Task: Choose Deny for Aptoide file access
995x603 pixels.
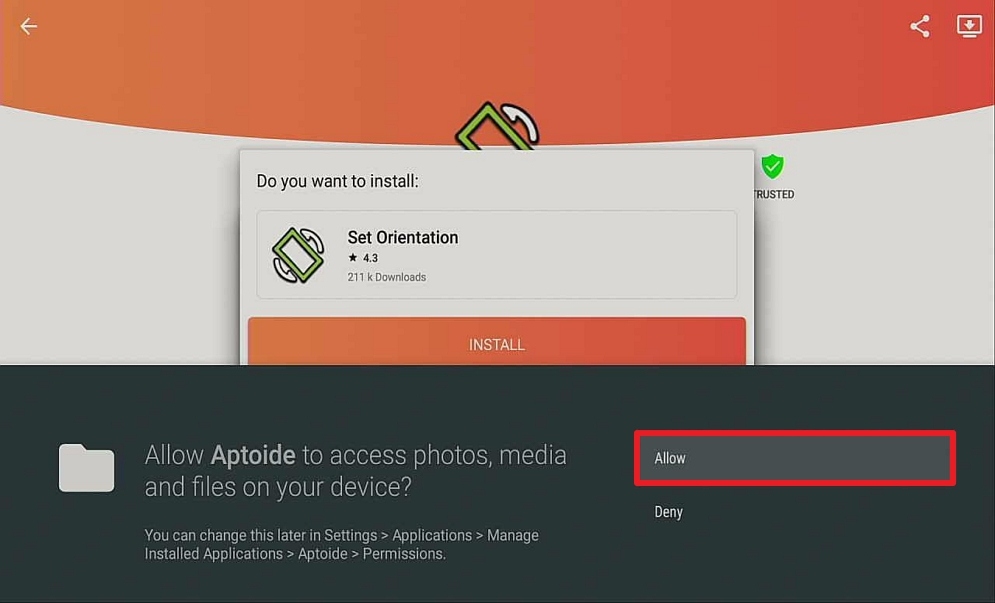Action: pyautogui.click(x=668, y=512)
